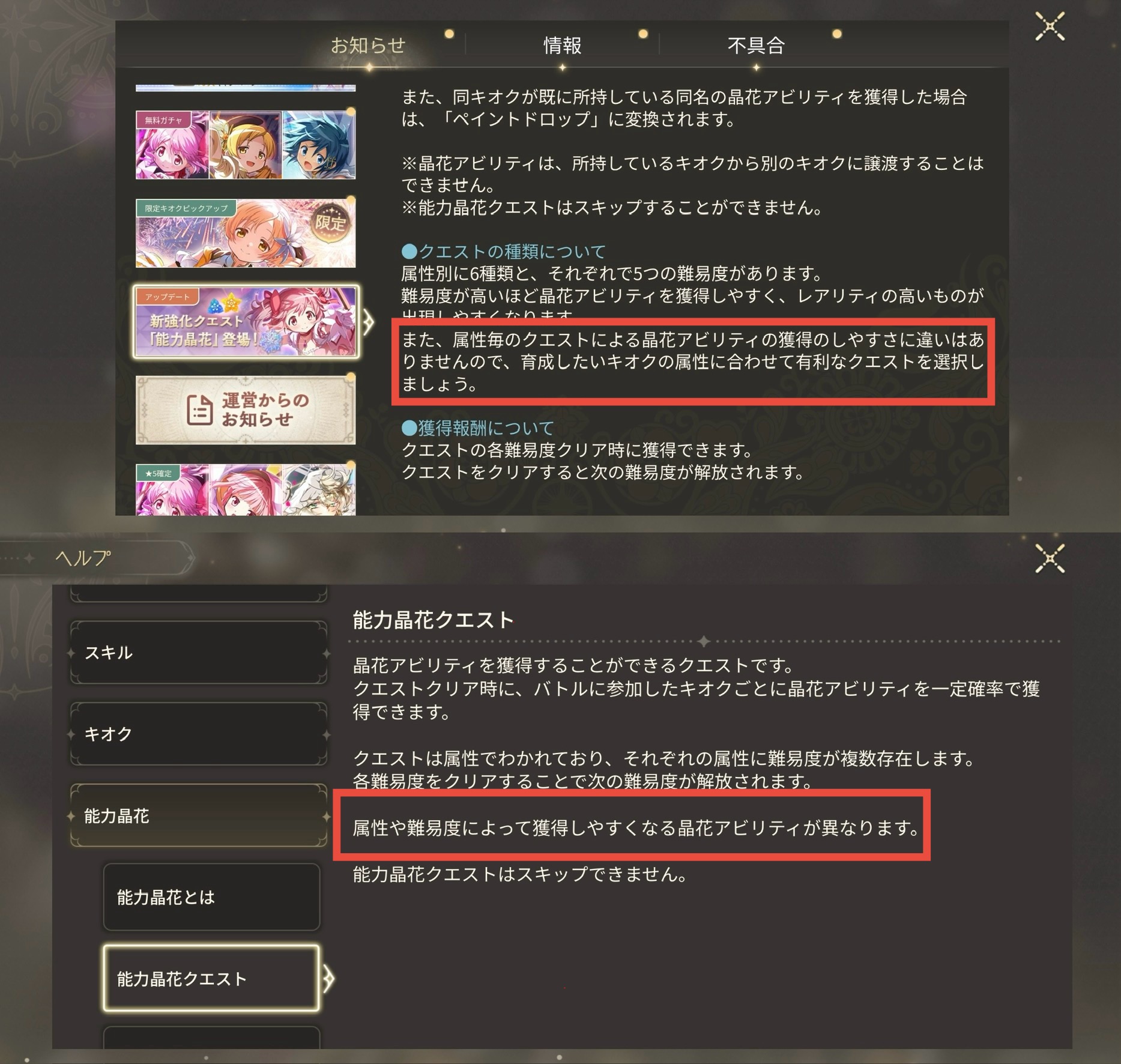Expand the キオク help category
1121x1064 pixels.
point(199,734)
